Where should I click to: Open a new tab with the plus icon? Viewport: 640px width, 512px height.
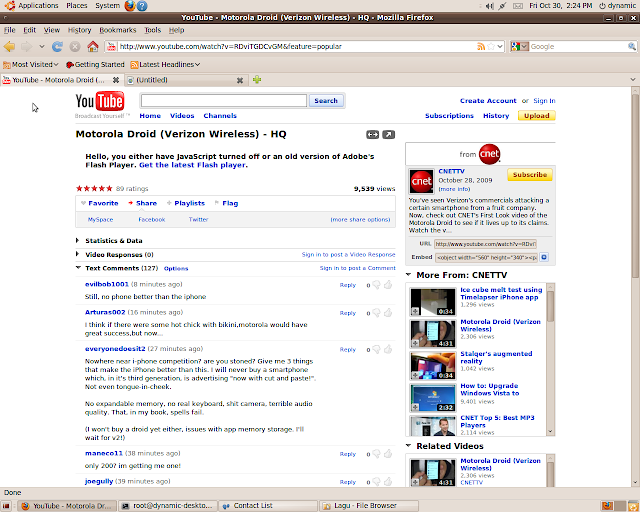[257, 80]
